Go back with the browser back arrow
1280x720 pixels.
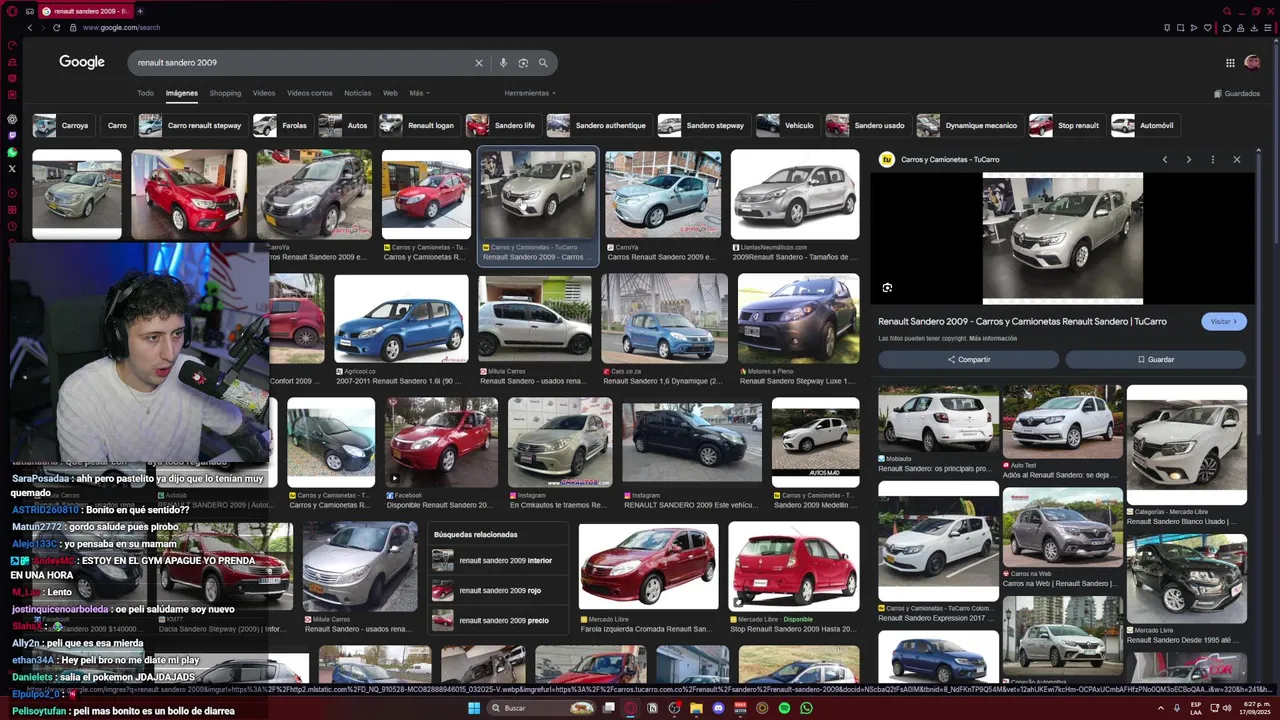click(x=30, y=27)
